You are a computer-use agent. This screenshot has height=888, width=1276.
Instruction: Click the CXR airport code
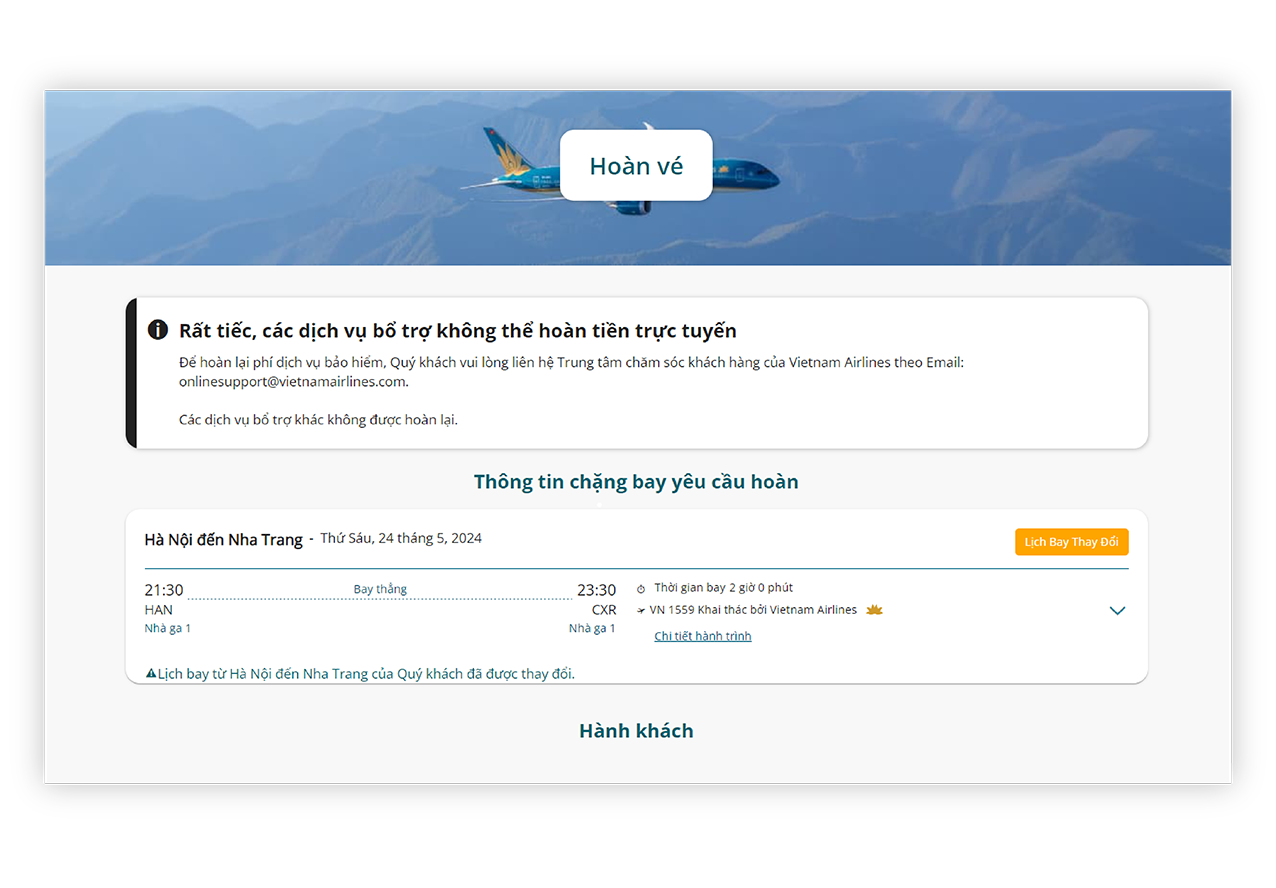point(604,610)
